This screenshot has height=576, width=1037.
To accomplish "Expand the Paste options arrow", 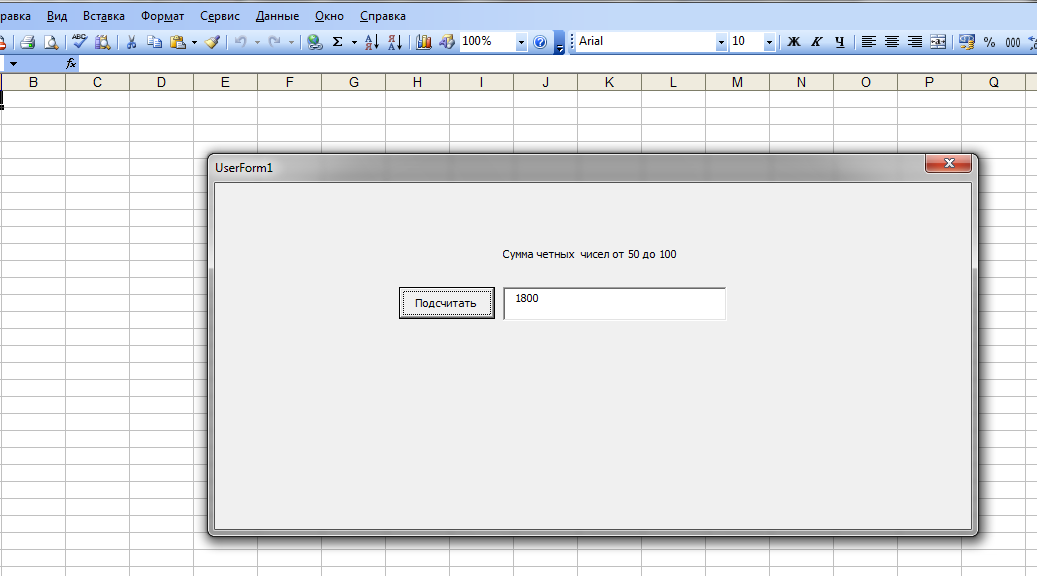I will click(194, 42).
